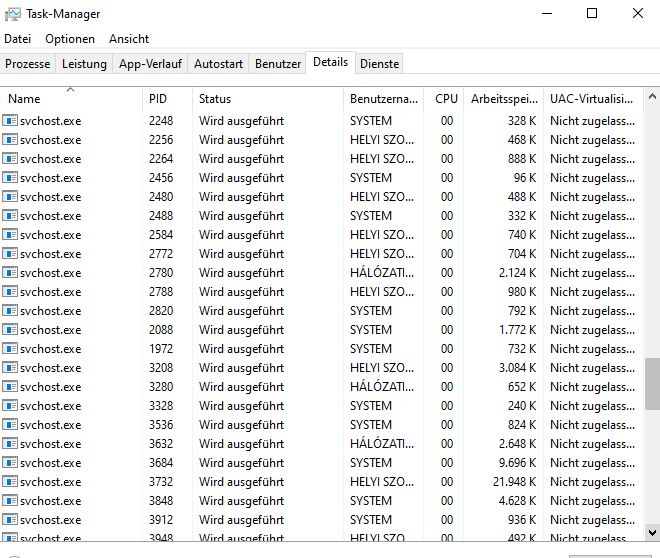
Task: Sort by the UAC-Virtualisierung column header
Action: coord(593,98)
